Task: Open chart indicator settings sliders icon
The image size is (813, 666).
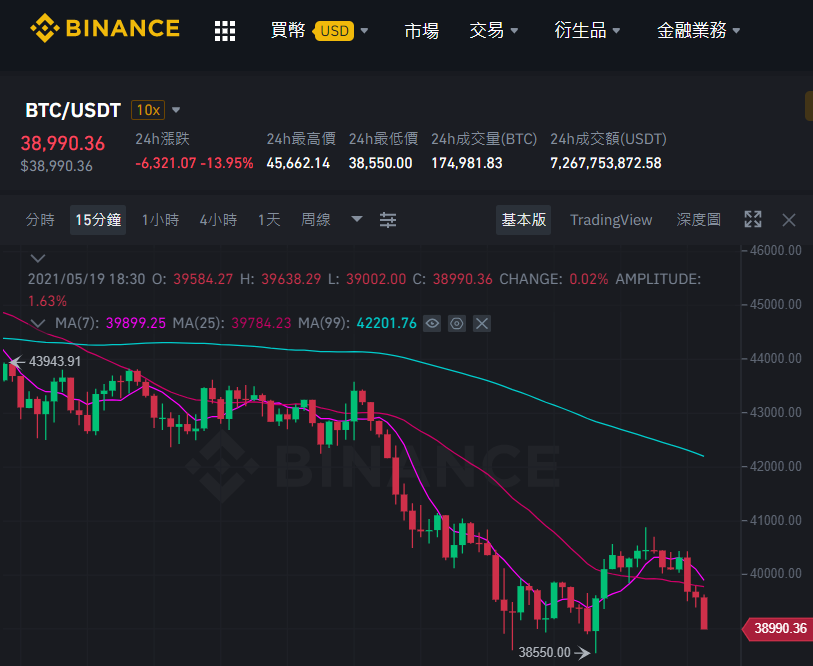Action: 388,220
